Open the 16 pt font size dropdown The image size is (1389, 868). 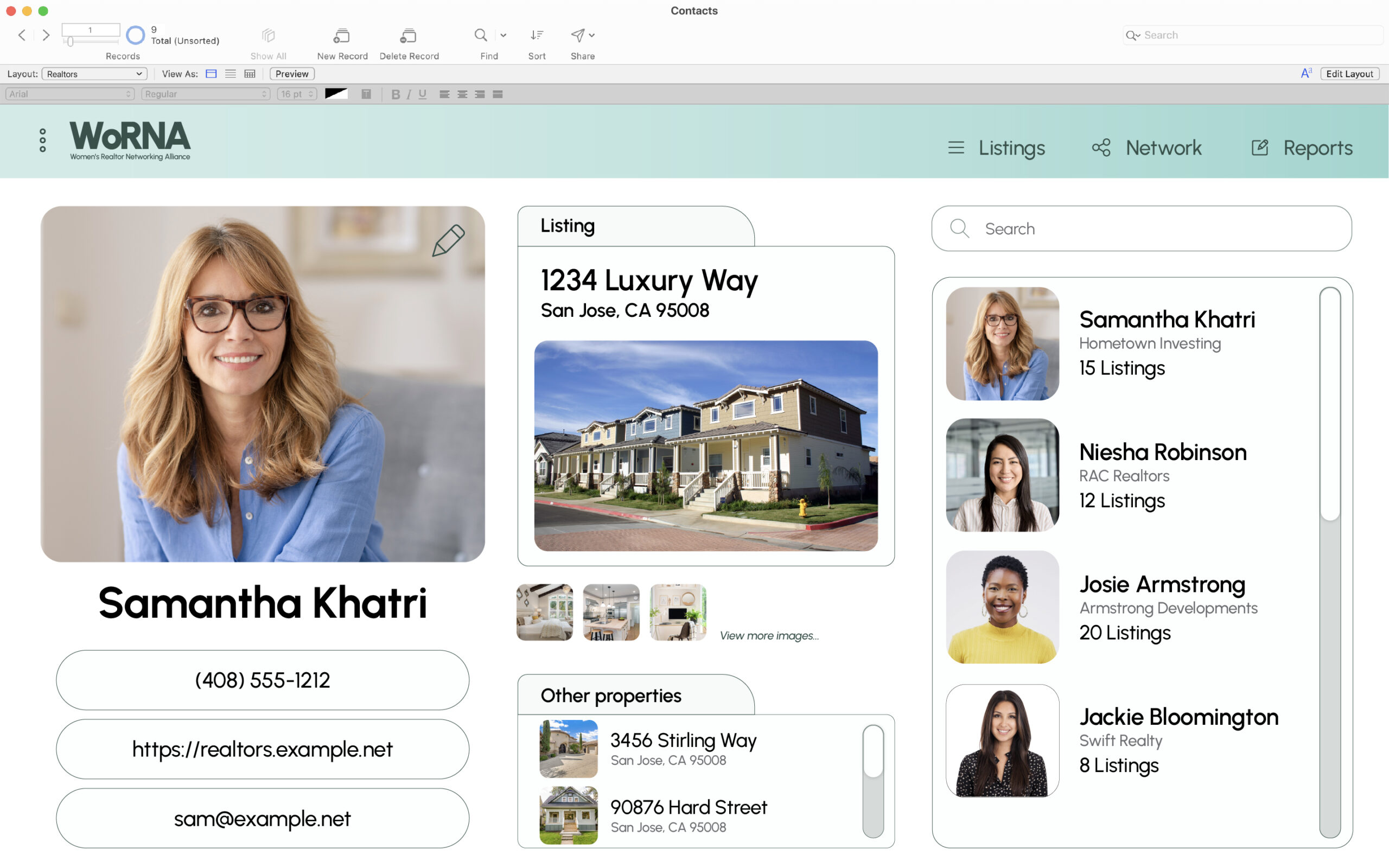point(297,94)
